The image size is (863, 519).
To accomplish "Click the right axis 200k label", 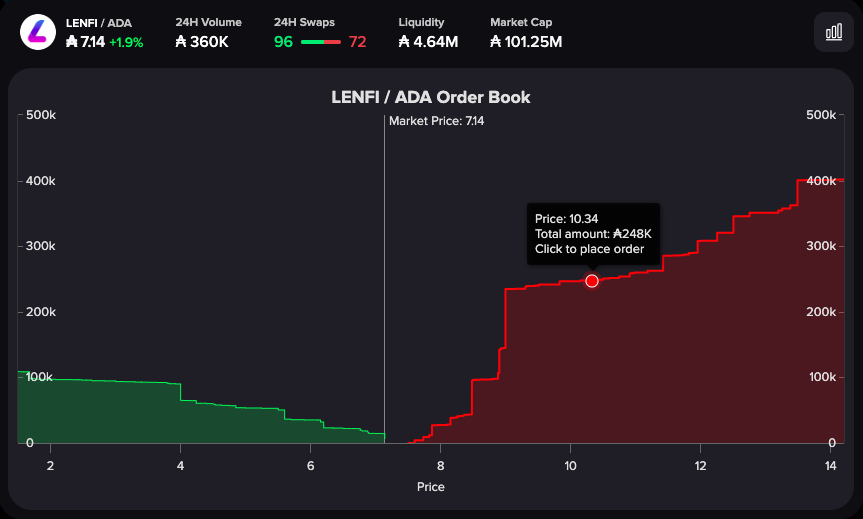I will tap(821, 312).
